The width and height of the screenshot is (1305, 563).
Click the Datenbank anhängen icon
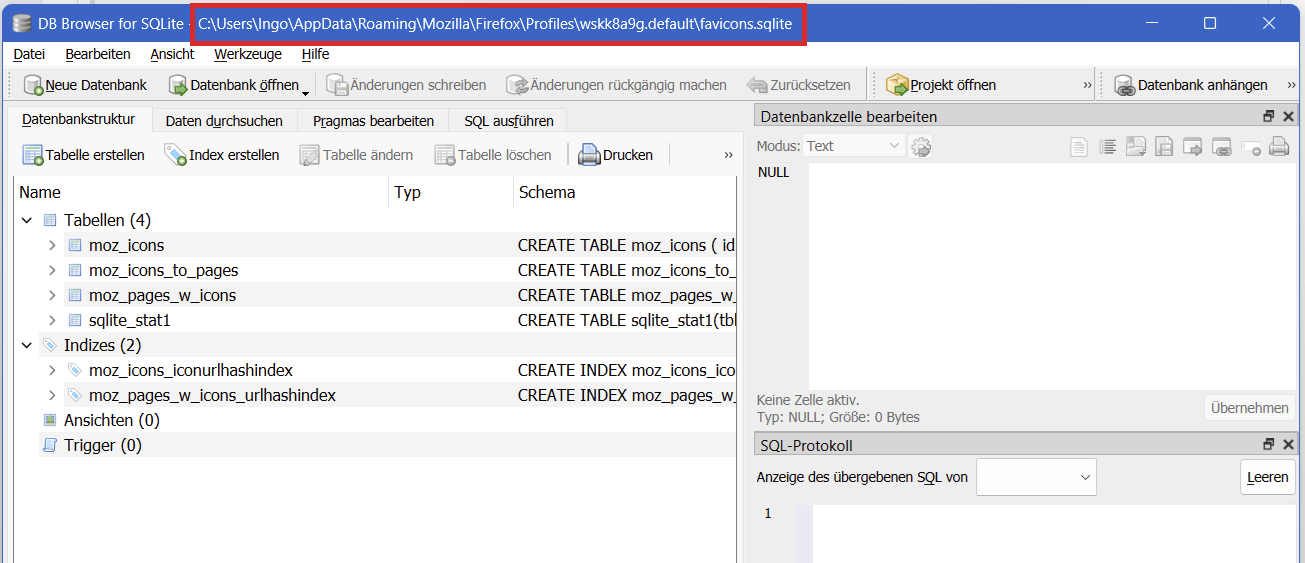click(1124, 86)
